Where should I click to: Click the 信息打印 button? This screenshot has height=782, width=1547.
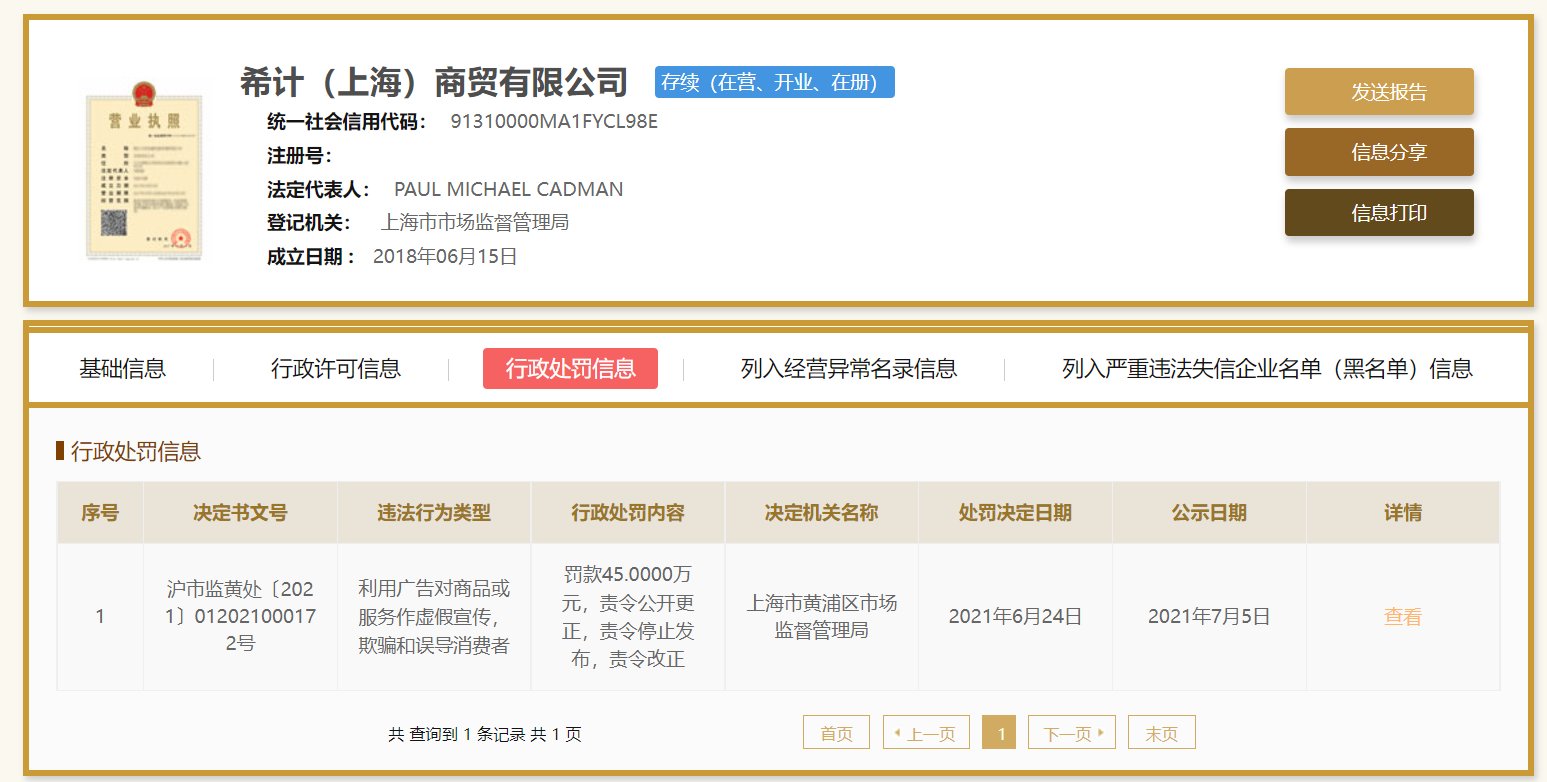pyautogui.click(x=1379, y=212)
